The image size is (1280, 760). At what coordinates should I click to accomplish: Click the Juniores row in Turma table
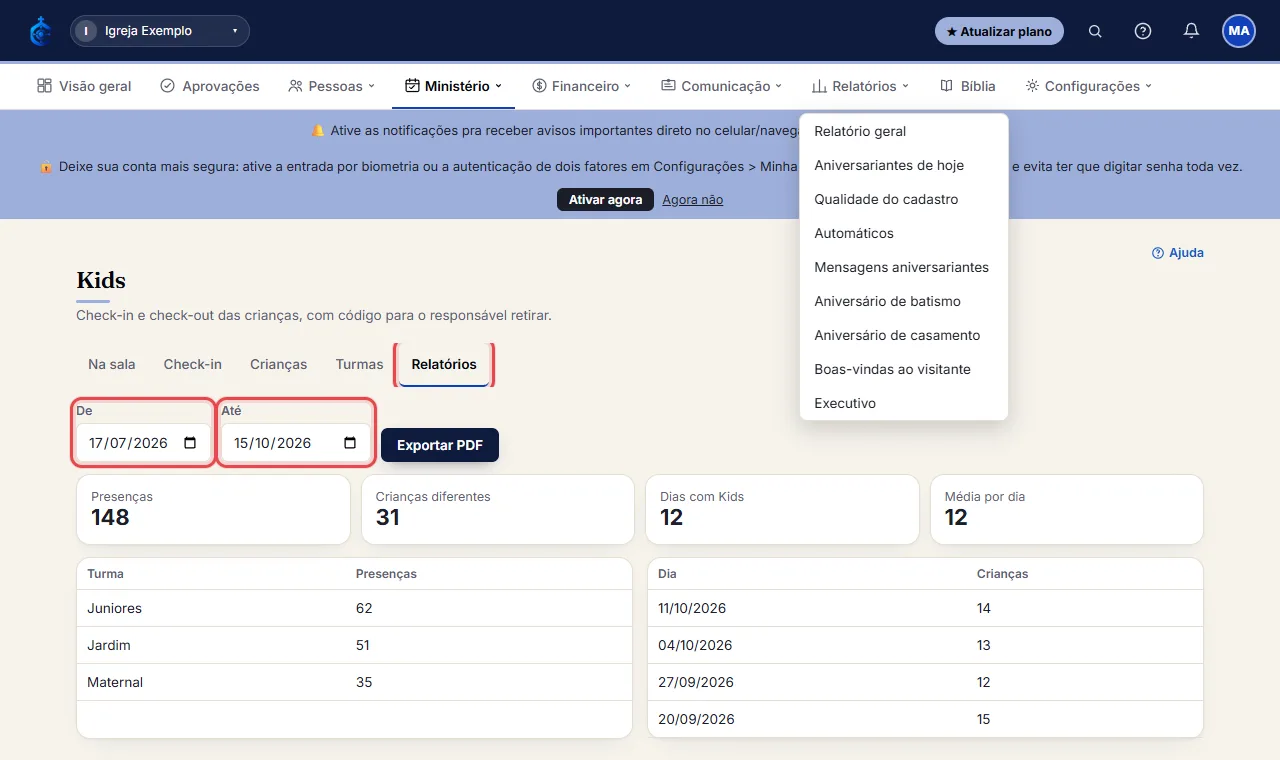pyautogui.click(x=355, y=608)
